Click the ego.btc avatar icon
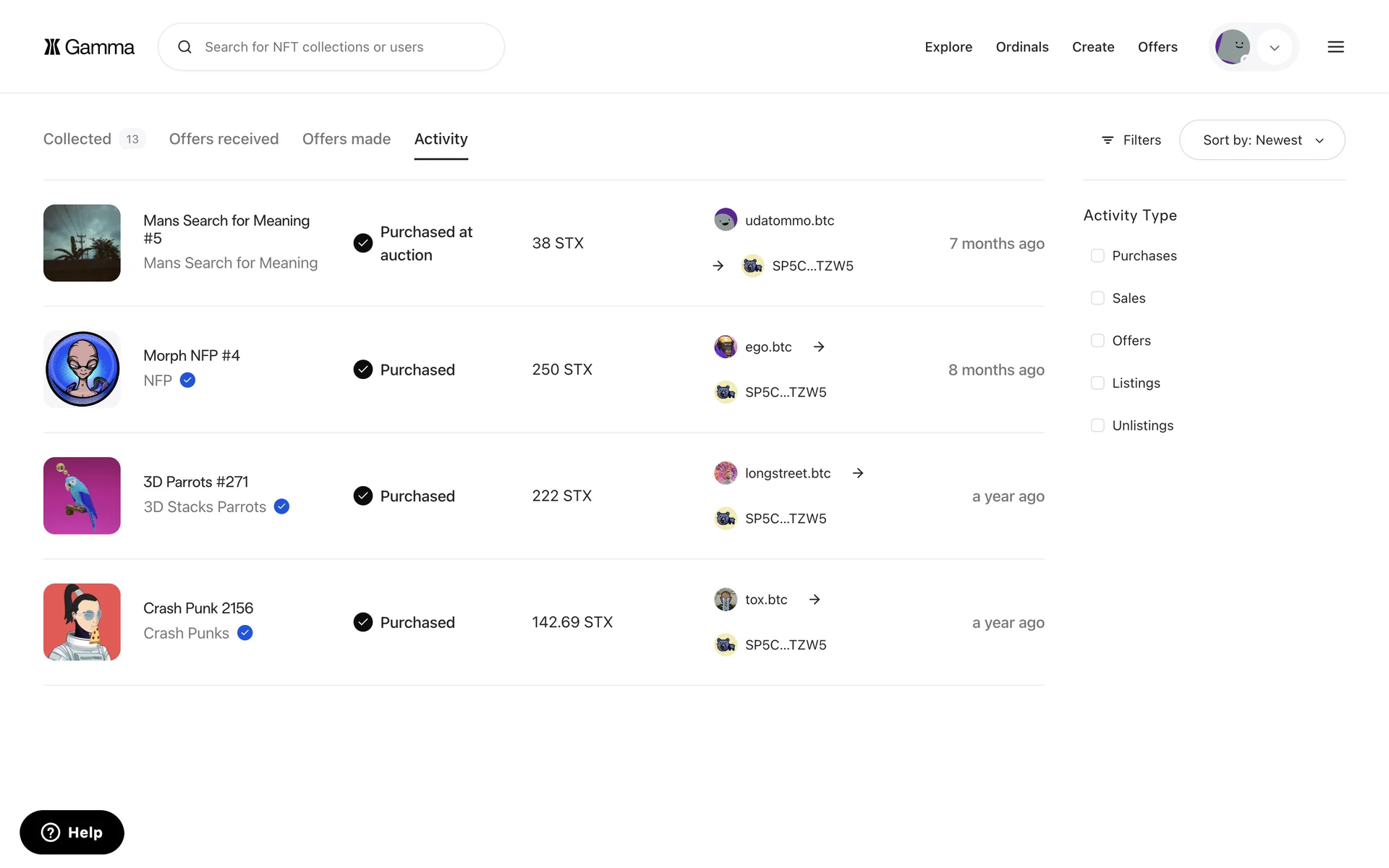 point(725,346)
